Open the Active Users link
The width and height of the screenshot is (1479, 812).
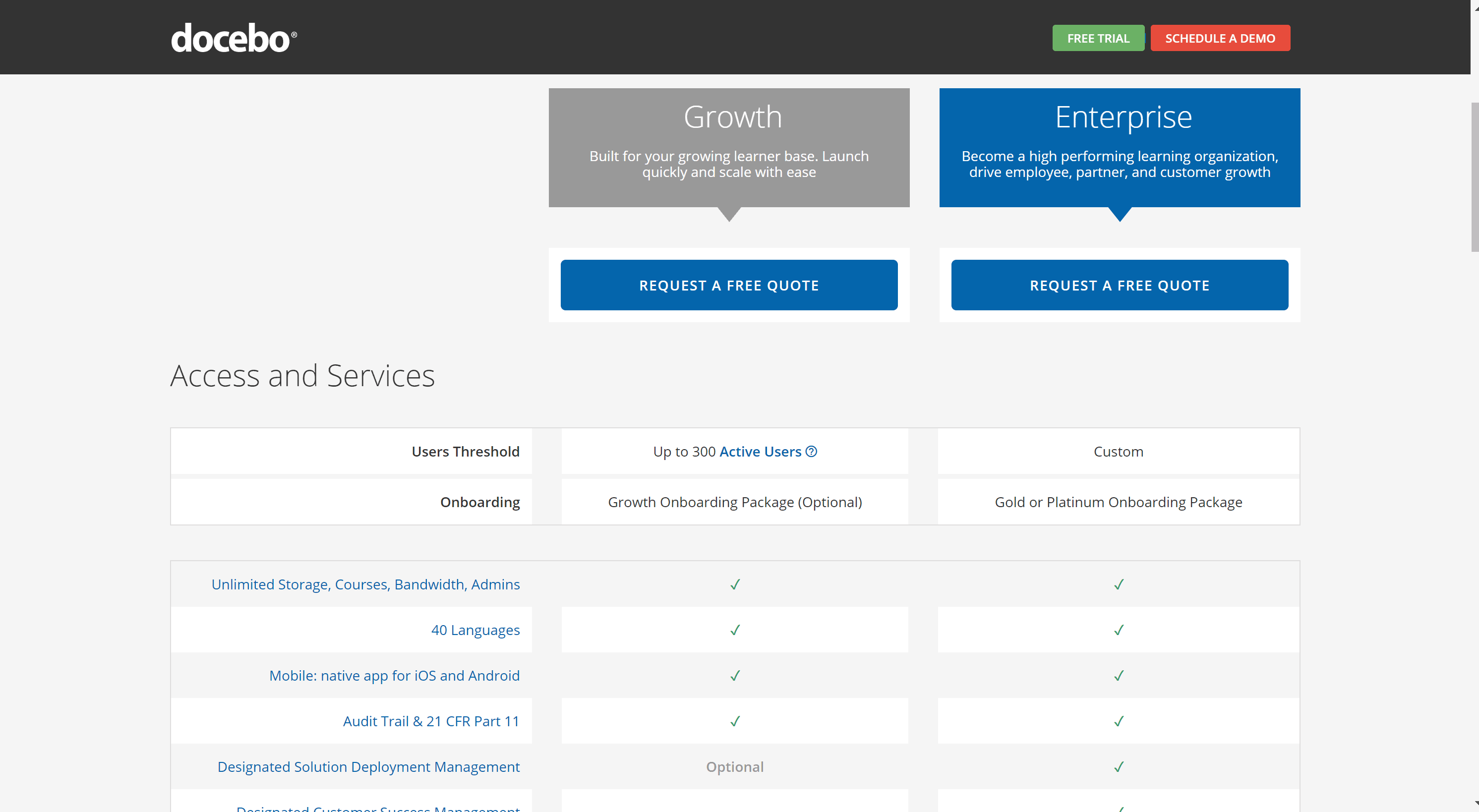click(760, 452)
